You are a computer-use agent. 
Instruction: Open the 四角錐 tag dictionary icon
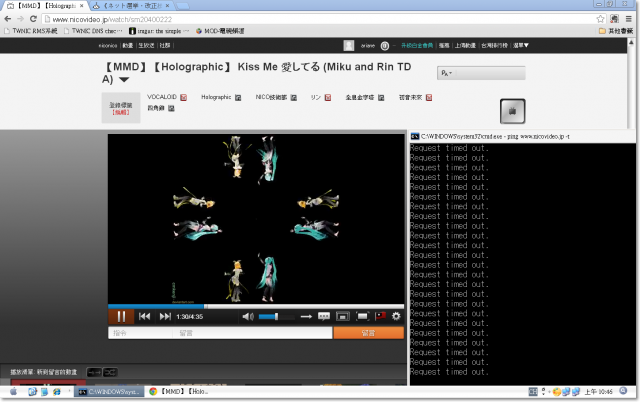coord(171,109)
